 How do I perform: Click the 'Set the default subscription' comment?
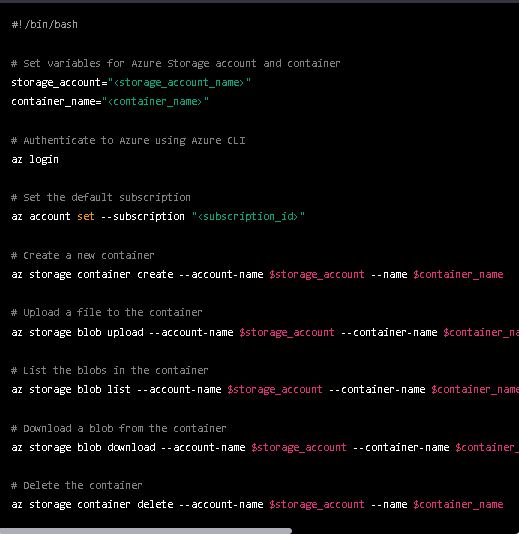pyautogui.click(x=101, y=198)
